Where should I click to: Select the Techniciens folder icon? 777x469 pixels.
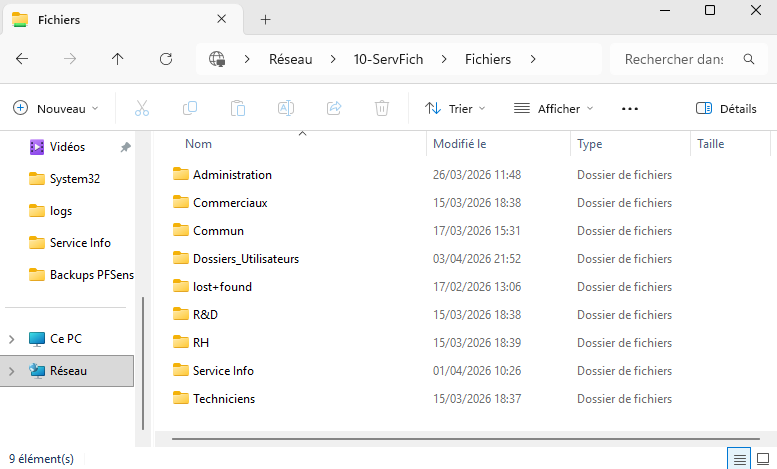[180, 398]
